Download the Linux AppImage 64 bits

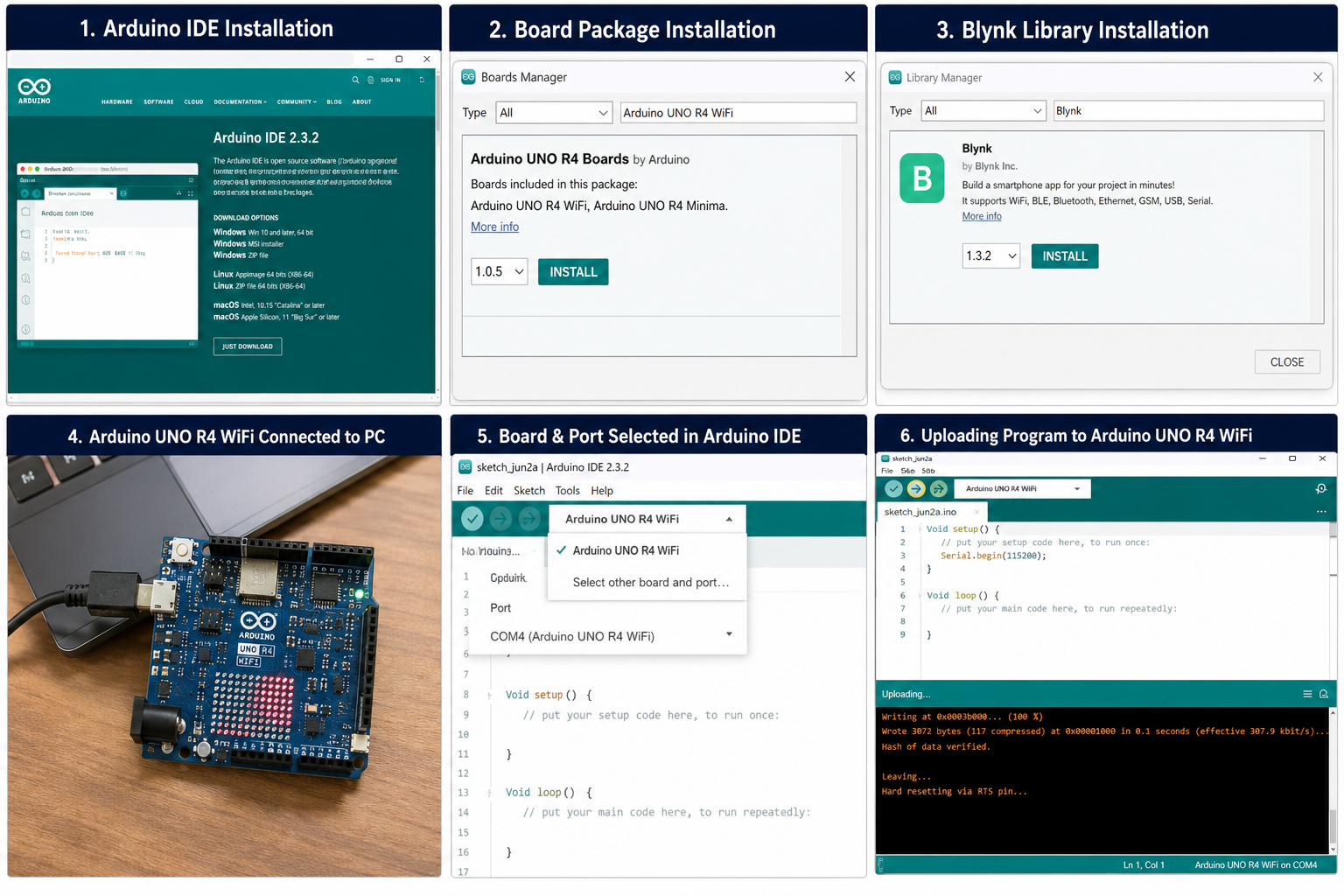point(263,275)
